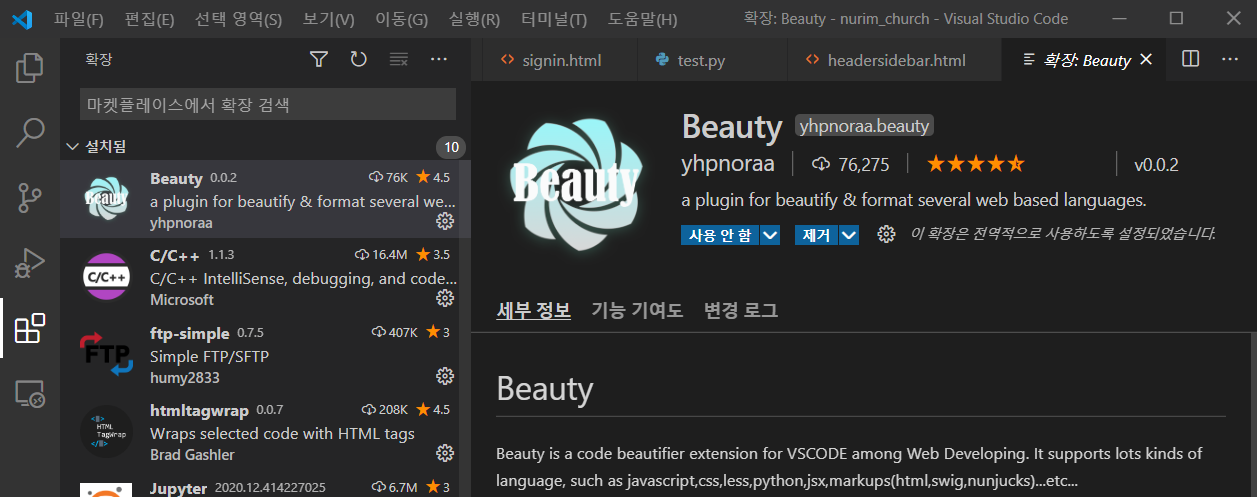Click the filter extensions funnel icon
This screenshot has height=497, width=1257.
319,60
